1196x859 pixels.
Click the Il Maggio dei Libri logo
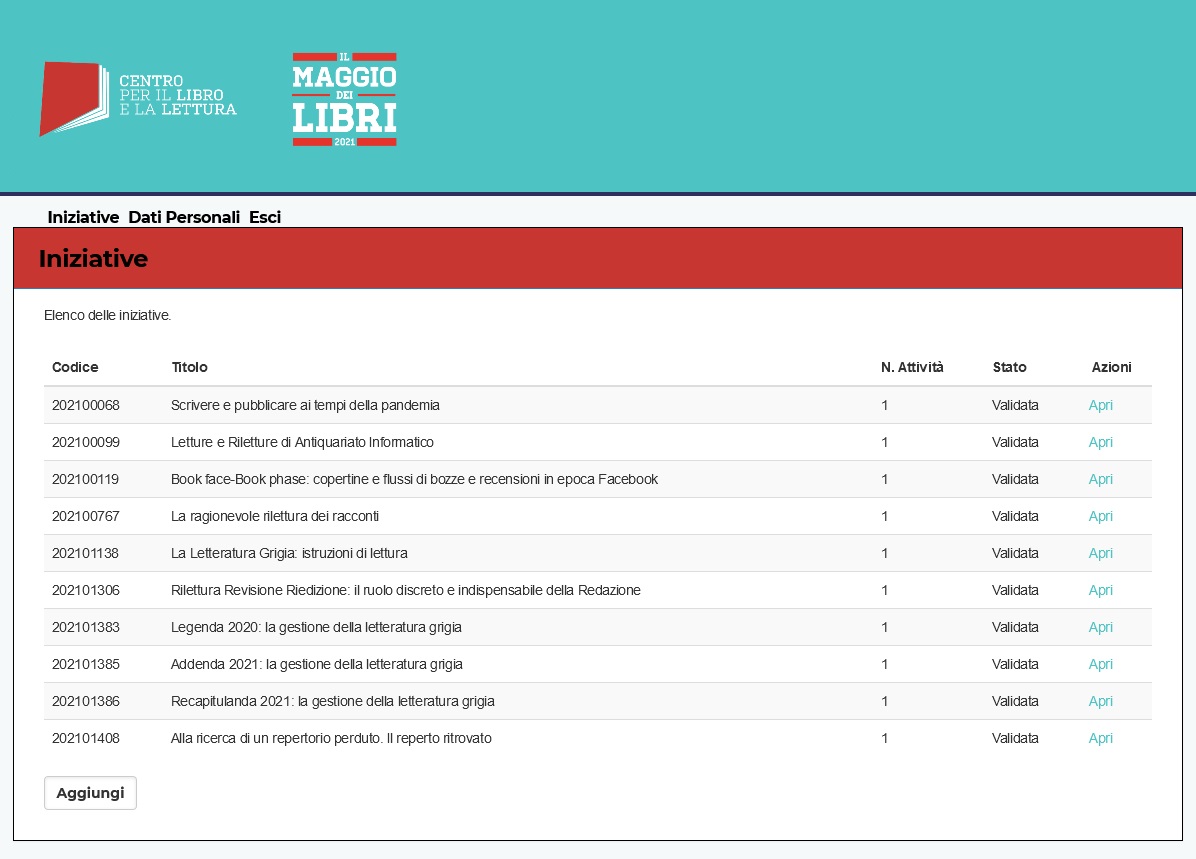[x=344, y=99]
